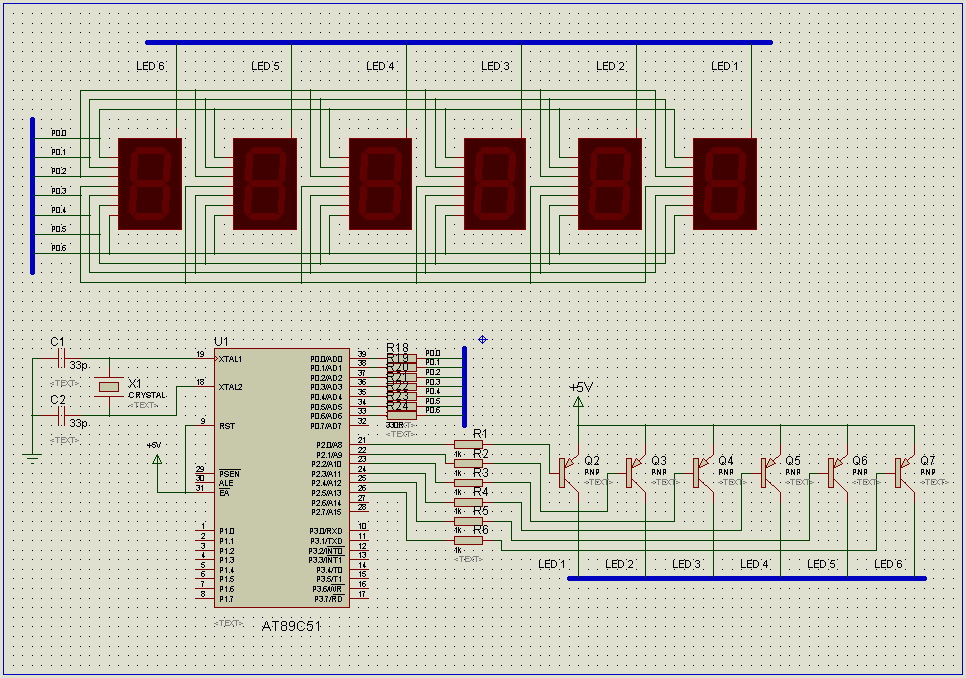Click resistor R6 symbol
Image resolution: width=966 pixels, height=678 pixels.
point(468,540)
